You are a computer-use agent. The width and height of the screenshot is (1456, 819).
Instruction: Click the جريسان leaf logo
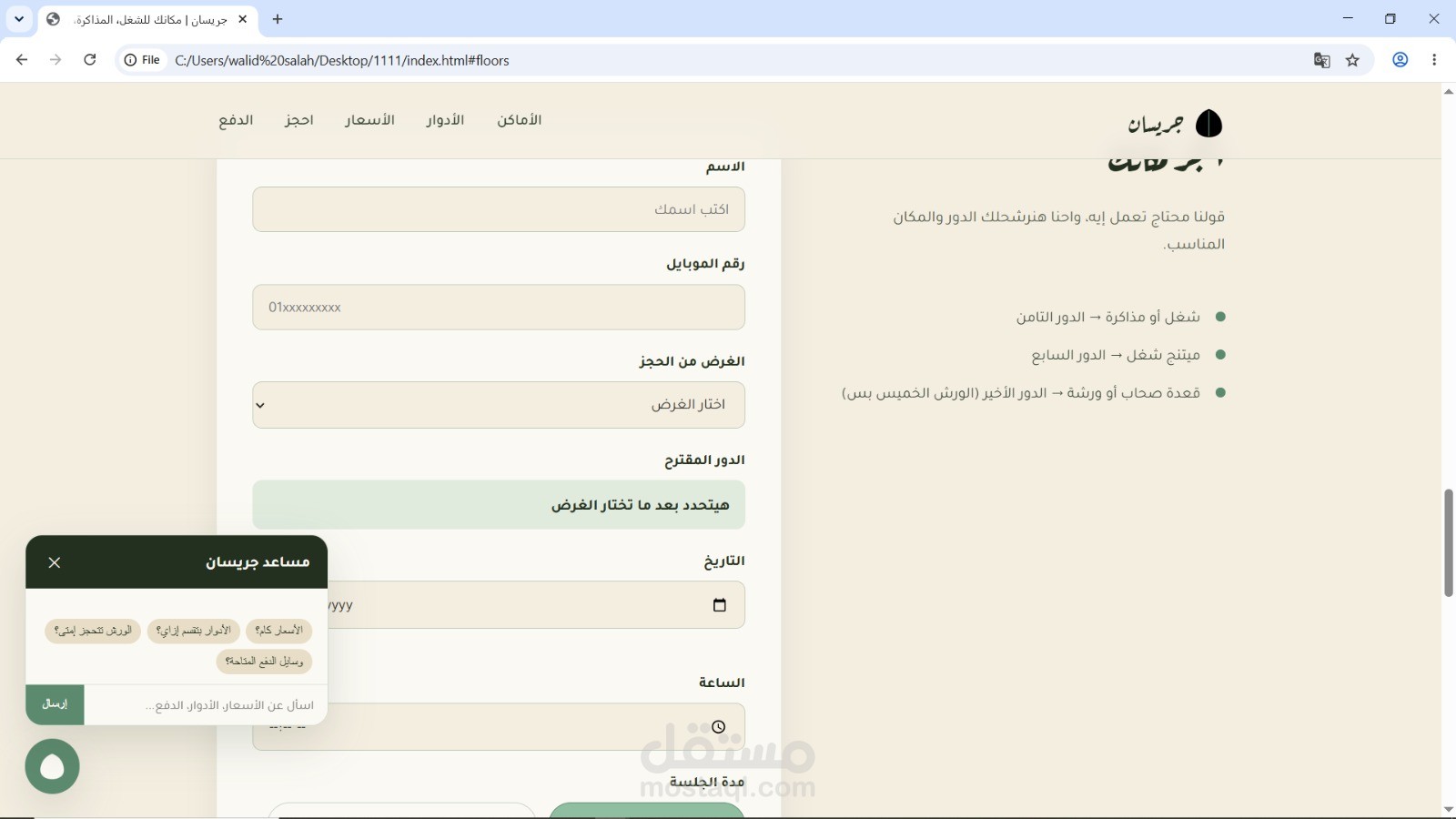1208,124
